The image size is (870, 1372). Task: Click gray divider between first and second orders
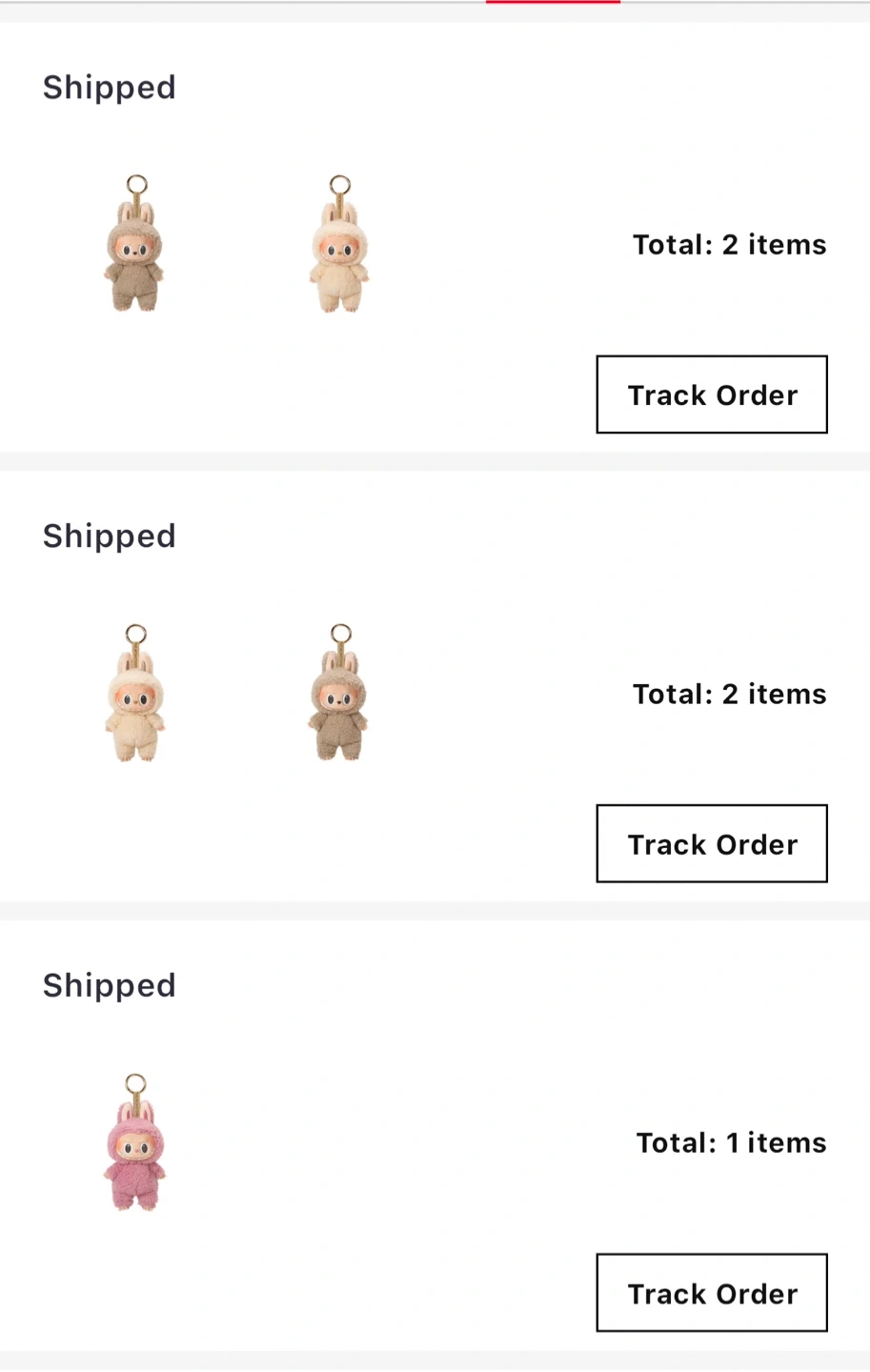pos(435,461)
